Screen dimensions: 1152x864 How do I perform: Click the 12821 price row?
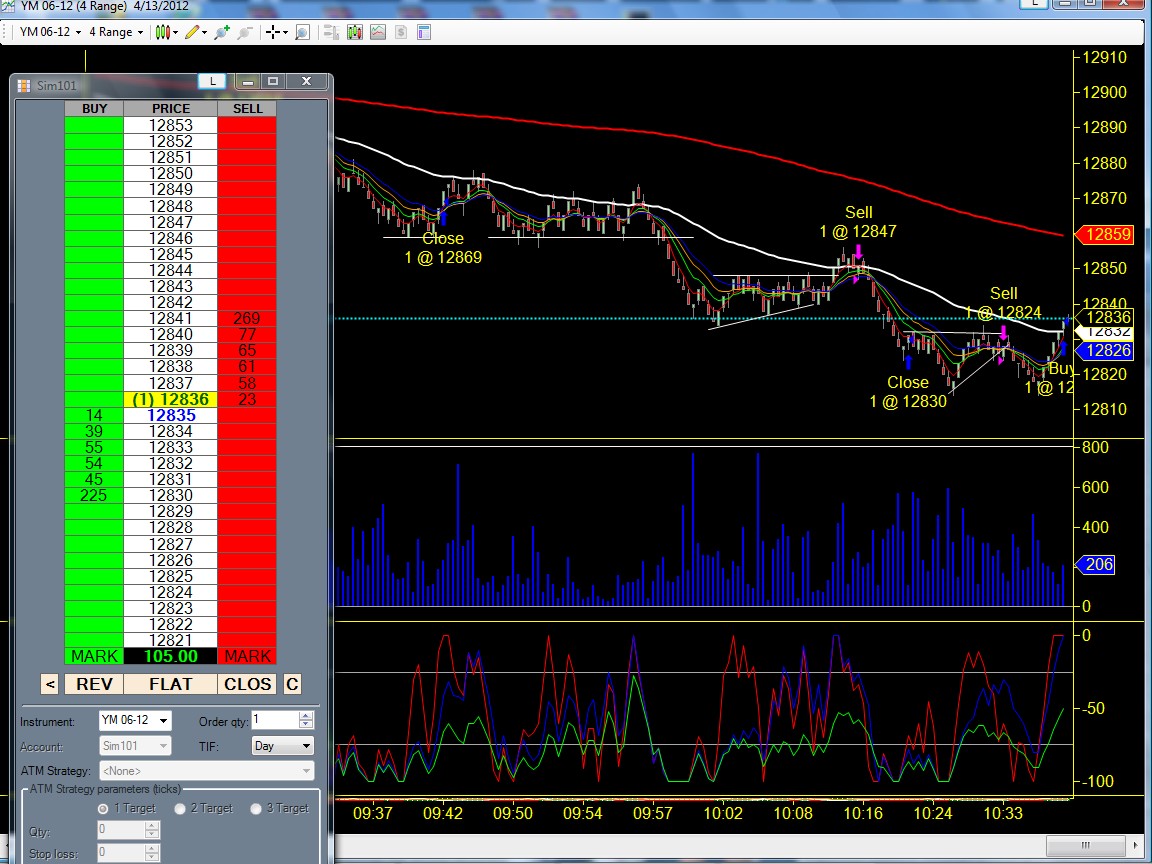(170, 641)
